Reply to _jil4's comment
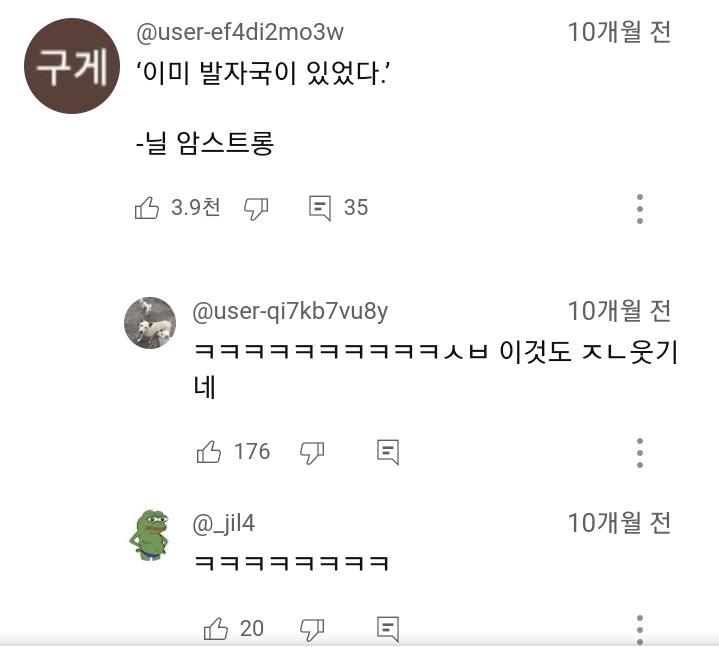719x647 pixels. pos(388,628)
